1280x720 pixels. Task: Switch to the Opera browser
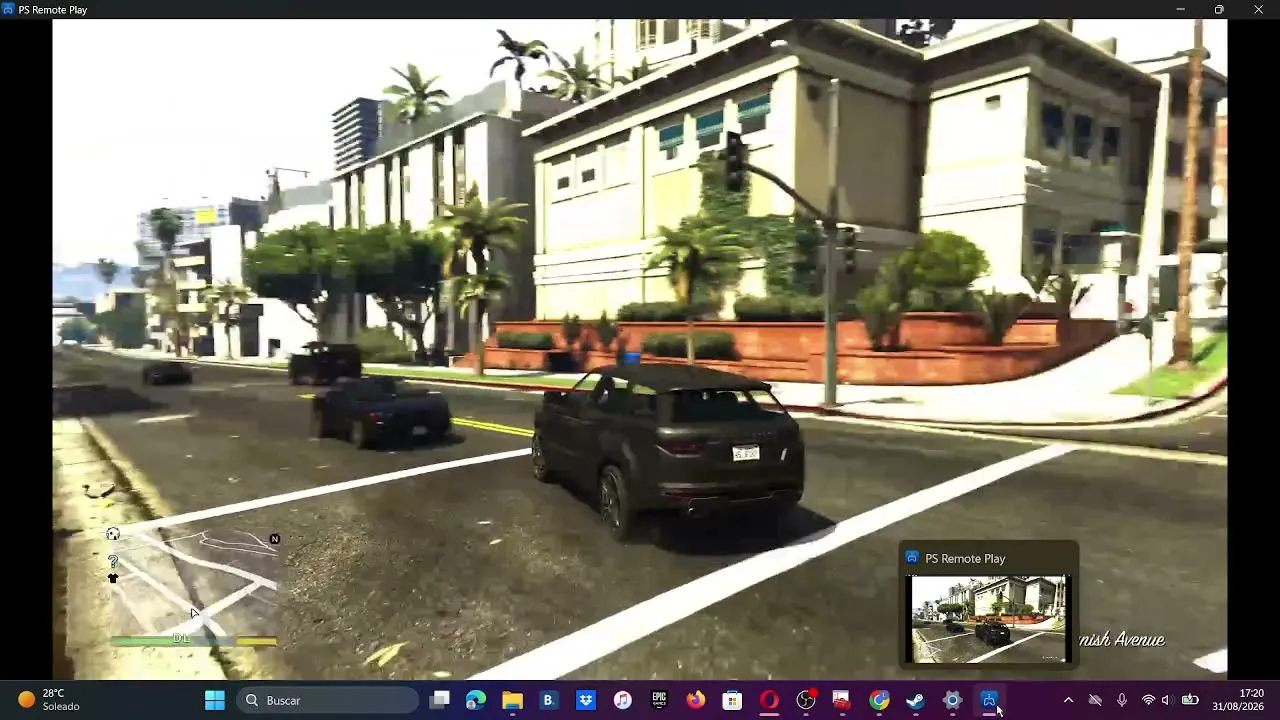[769, 700]
